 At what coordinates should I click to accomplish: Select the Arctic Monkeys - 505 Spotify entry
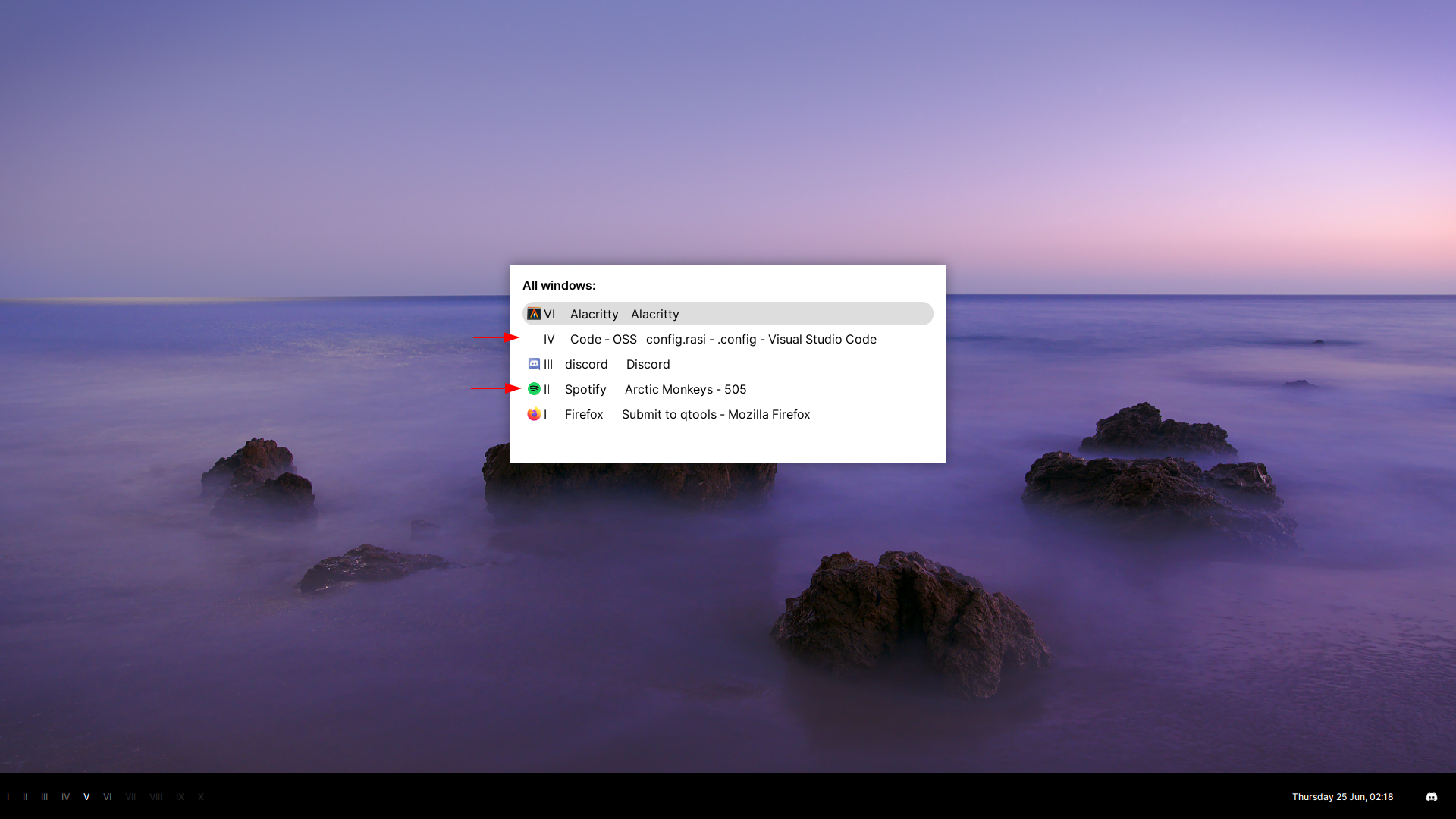pos(685,389)
